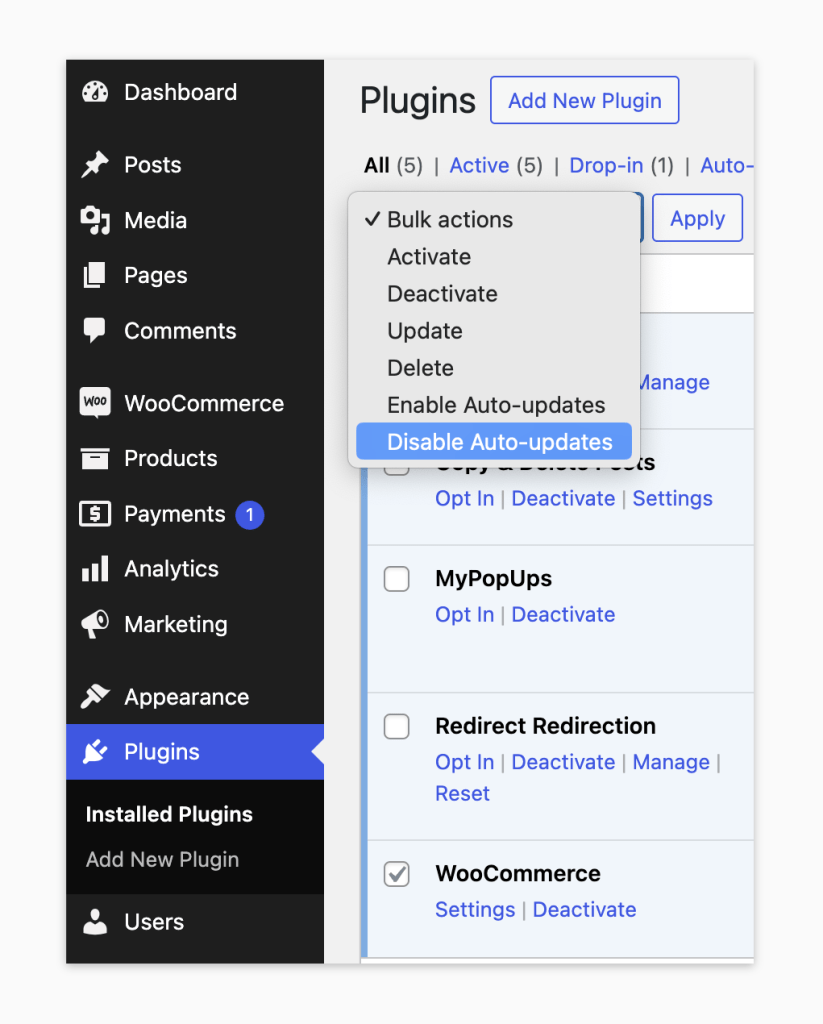Open Products in the sidebar
The image size is (823, 1024).
[171, 458]
